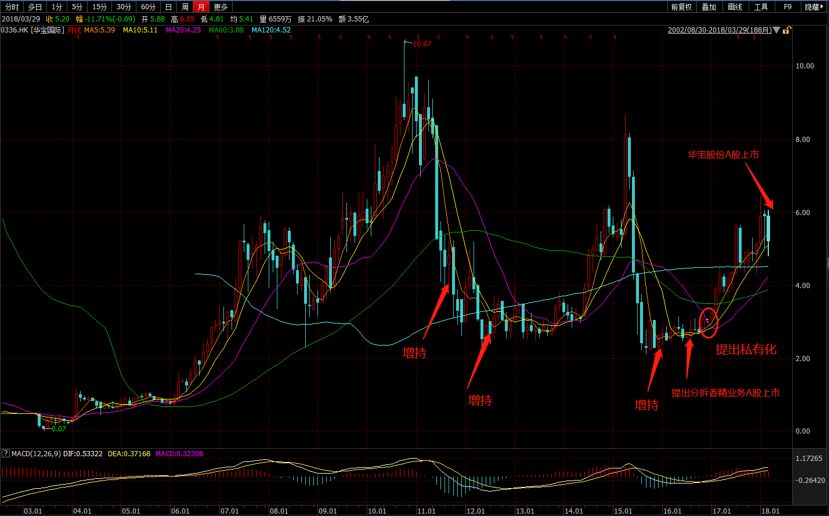This screenshot has width=829, height=516.
Task: Click the F9 button
Action: (x=787, y=7)
